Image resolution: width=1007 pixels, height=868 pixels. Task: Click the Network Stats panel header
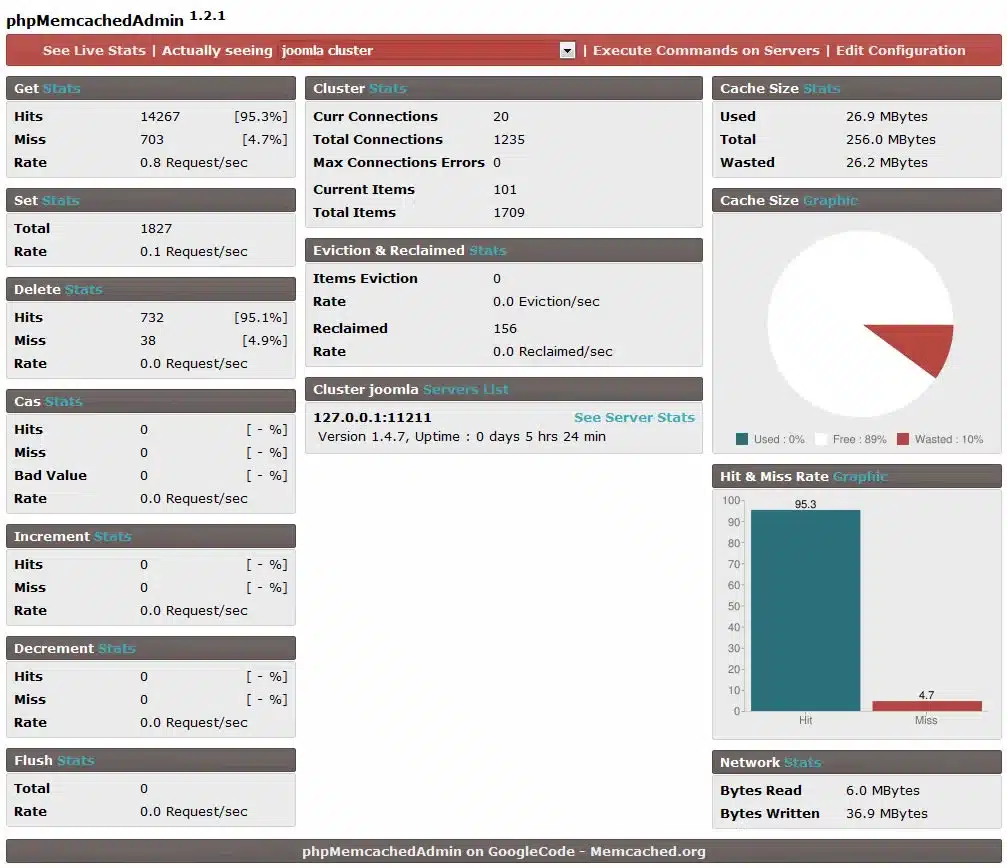tap(856, 762)
